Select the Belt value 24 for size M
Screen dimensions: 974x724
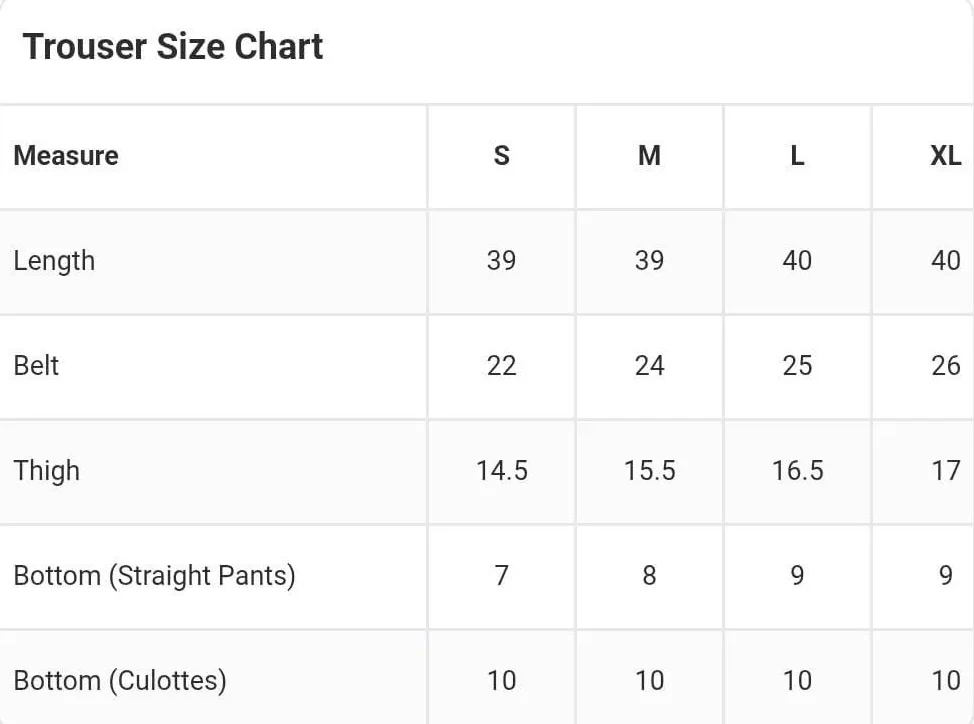coord(649,366)
